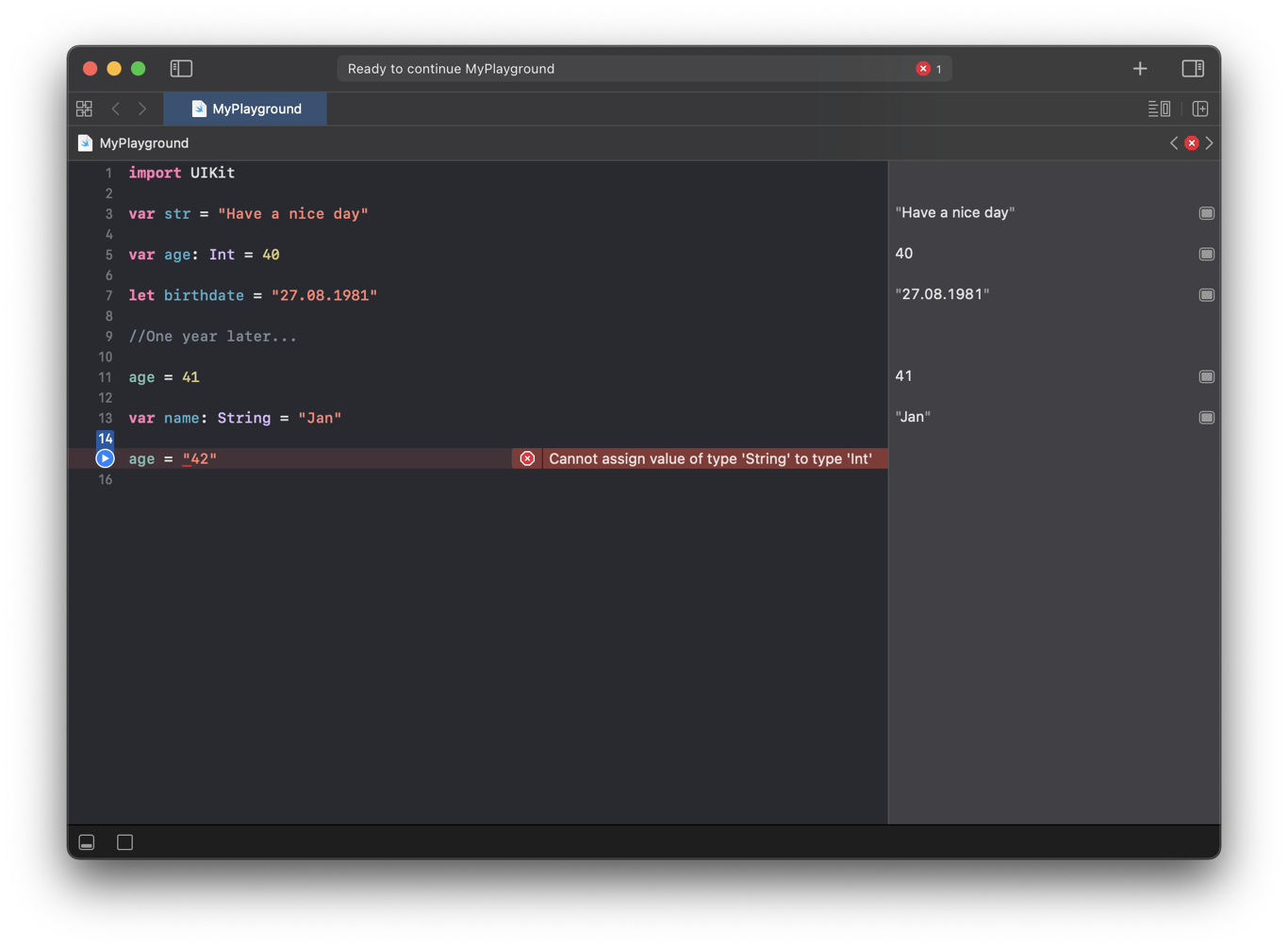Click the 41 result in sidebar
Image resolution: width=1288 pixels, height=948 pixels.
click(x=903, y=375)
